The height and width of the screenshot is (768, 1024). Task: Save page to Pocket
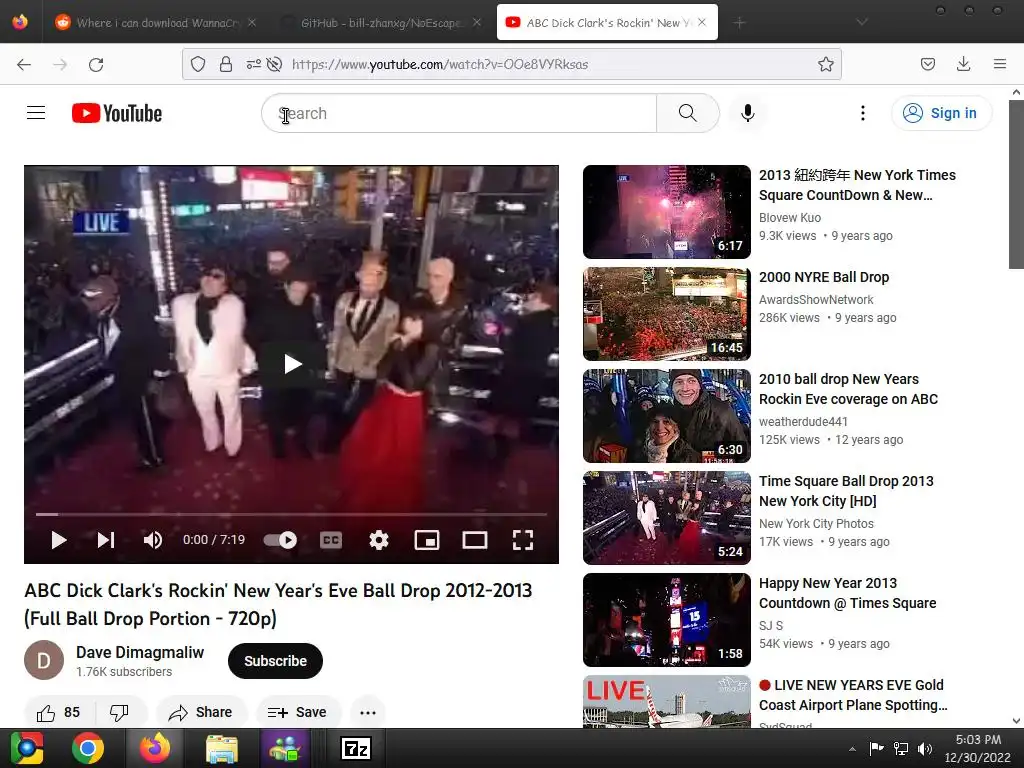coord(928,64)
